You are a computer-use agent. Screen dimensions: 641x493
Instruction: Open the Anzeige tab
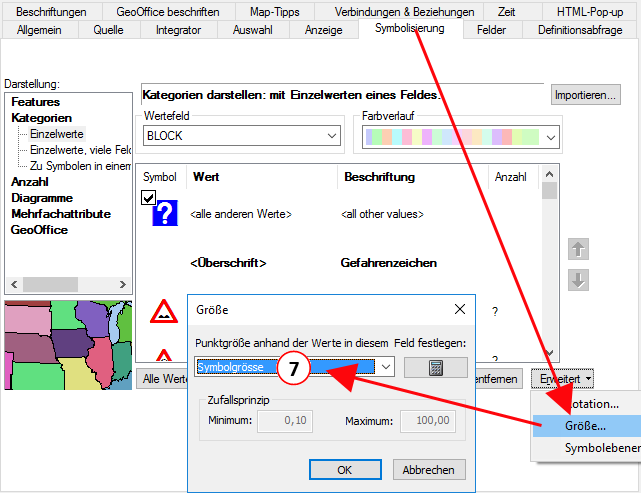323,30
